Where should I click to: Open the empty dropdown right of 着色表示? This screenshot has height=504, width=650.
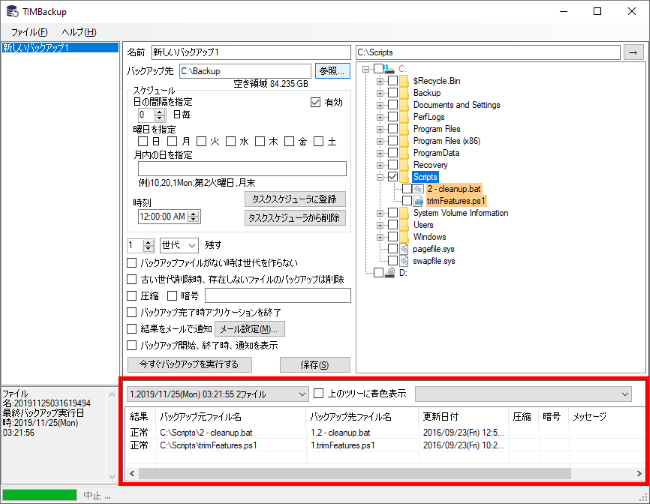(523, 394)
